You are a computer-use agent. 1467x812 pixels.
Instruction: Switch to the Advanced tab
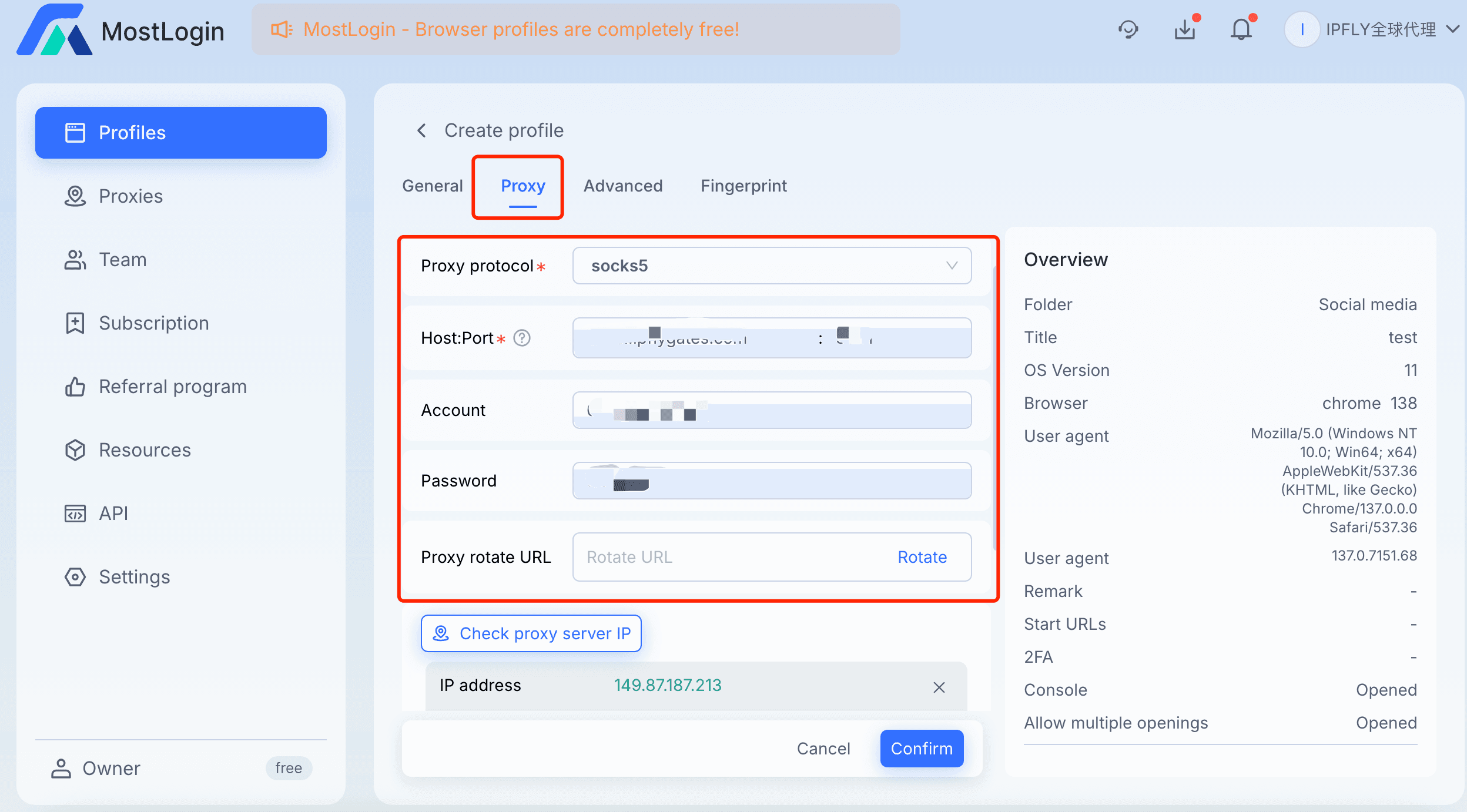pyautogui.click(x=622, y=186)
